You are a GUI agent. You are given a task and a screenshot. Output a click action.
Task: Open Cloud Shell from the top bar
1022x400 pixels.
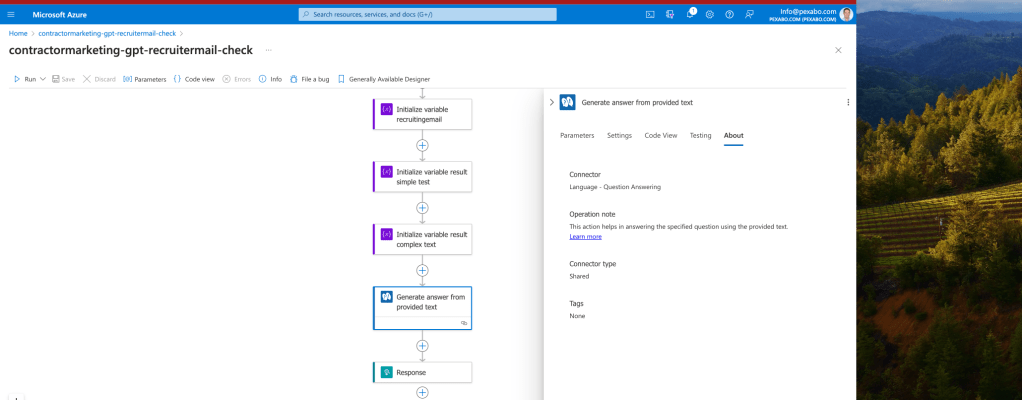tap(650, 14)
